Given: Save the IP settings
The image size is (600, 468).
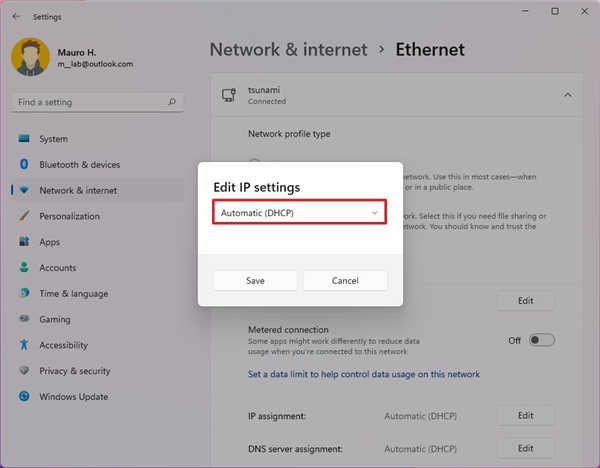Looking at the screenshot, I should [x=255, y=281].
